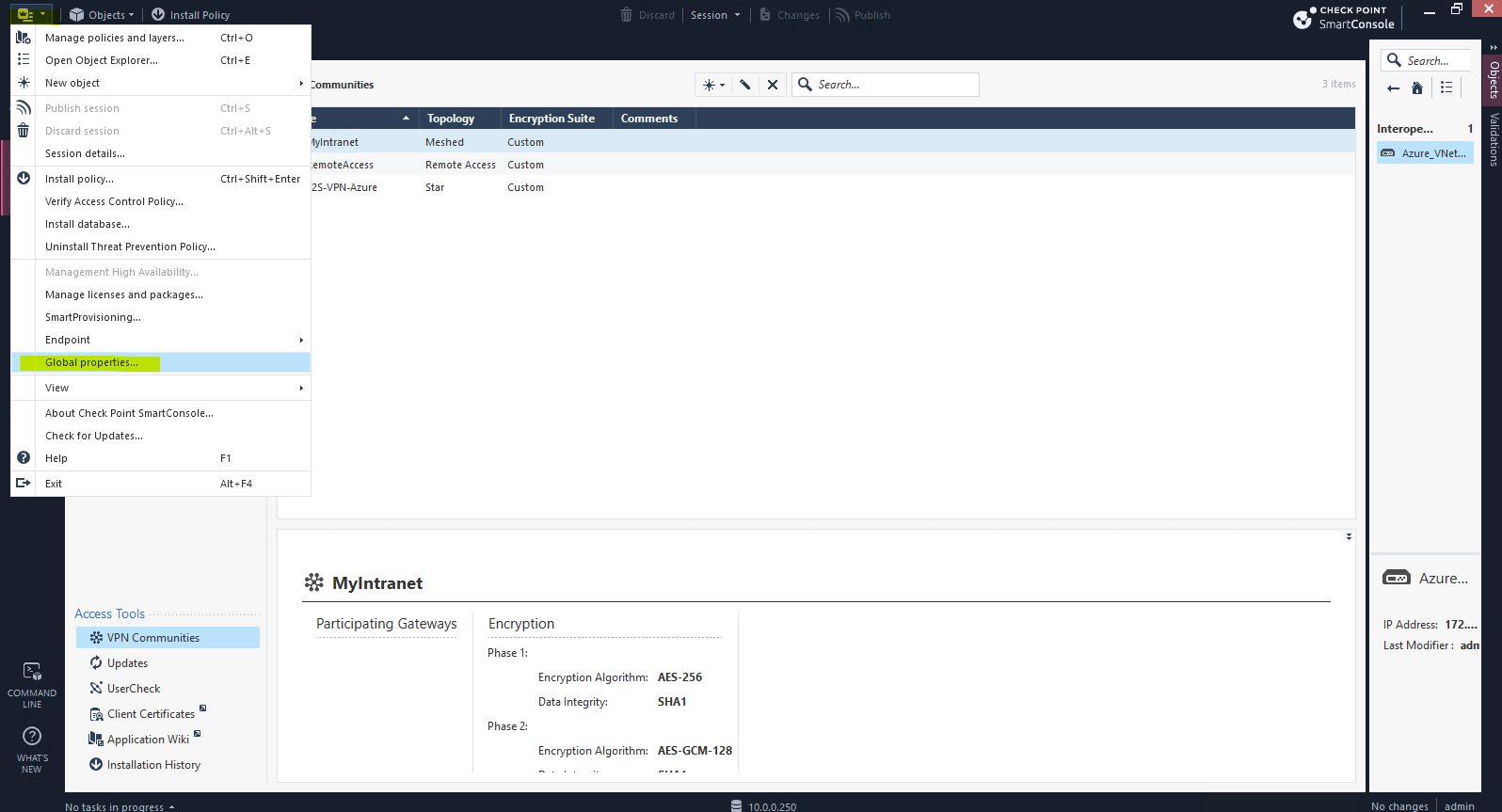The height and width of the screenshot is (812, 1502).
Task: Expand the No tasks in progress status
Action: click(120, 806)
